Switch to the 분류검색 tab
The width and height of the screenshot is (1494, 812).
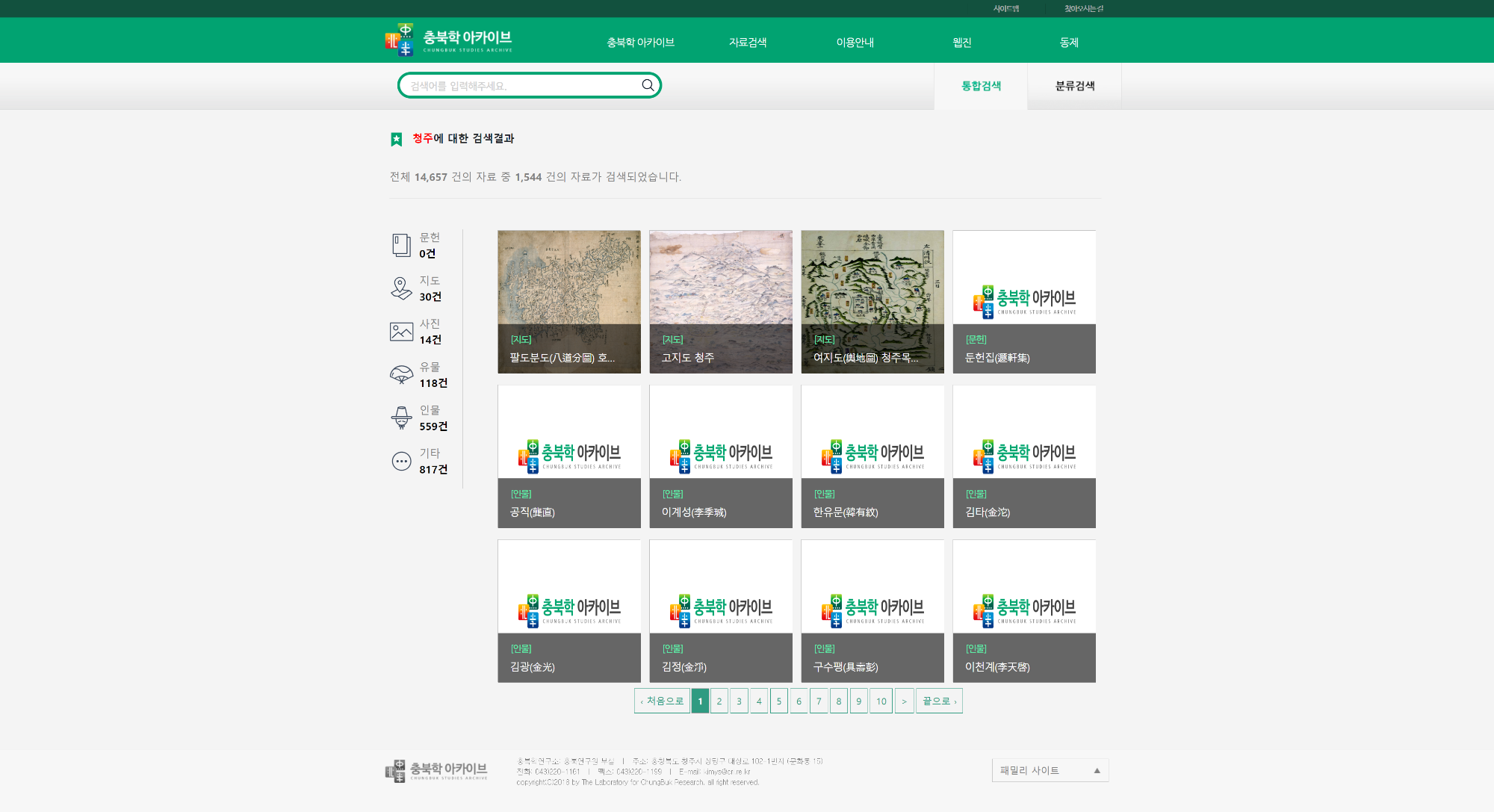coord(1074,86)
